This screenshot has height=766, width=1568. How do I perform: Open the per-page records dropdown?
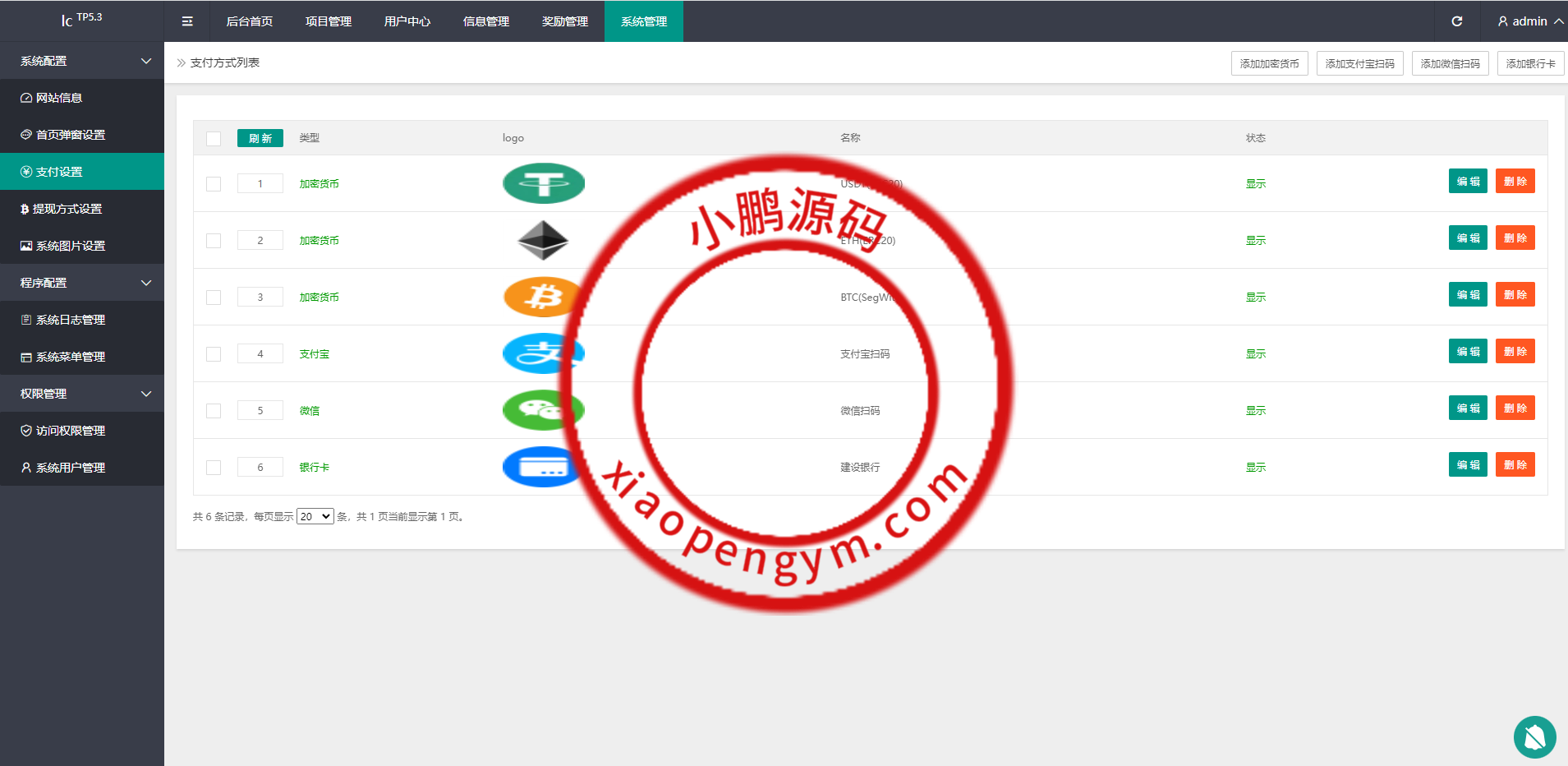pos(315,516)
